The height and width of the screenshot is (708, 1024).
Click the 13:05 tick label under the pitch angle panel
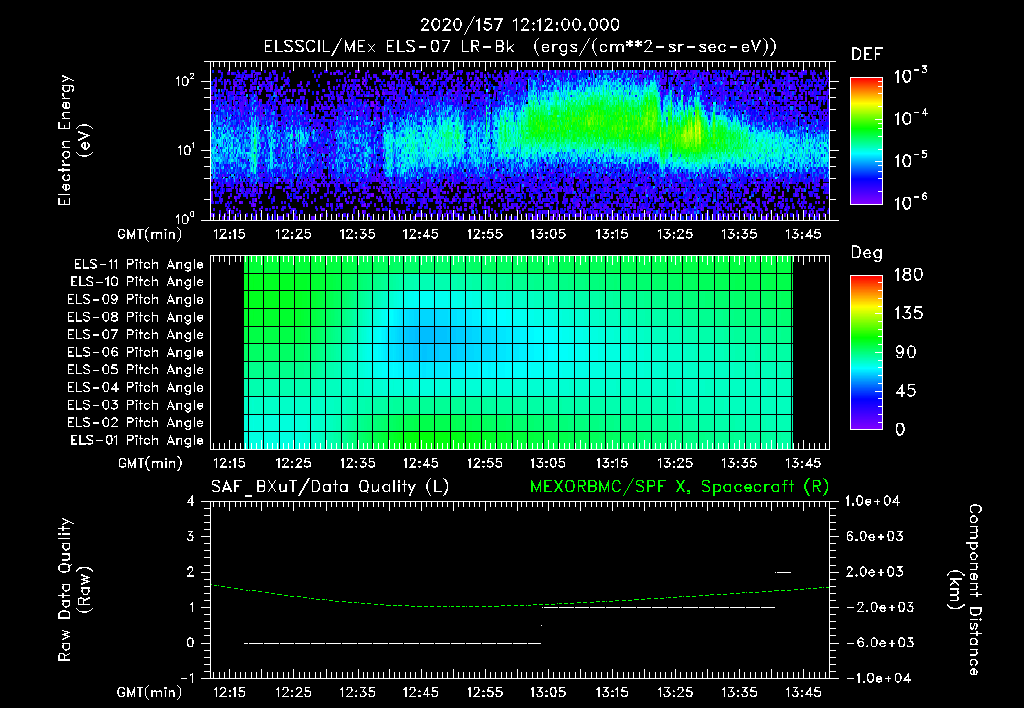tap(547, 464)
